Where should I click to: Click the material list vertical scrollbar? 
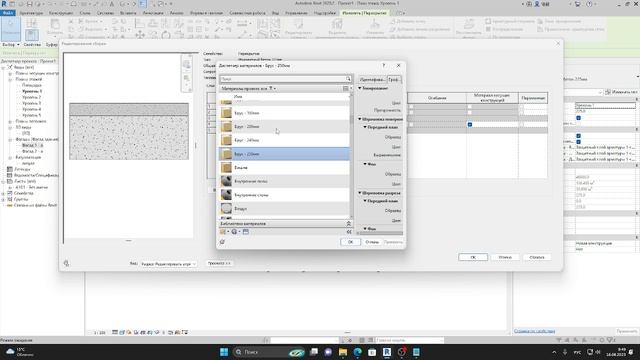pos(351,155)
